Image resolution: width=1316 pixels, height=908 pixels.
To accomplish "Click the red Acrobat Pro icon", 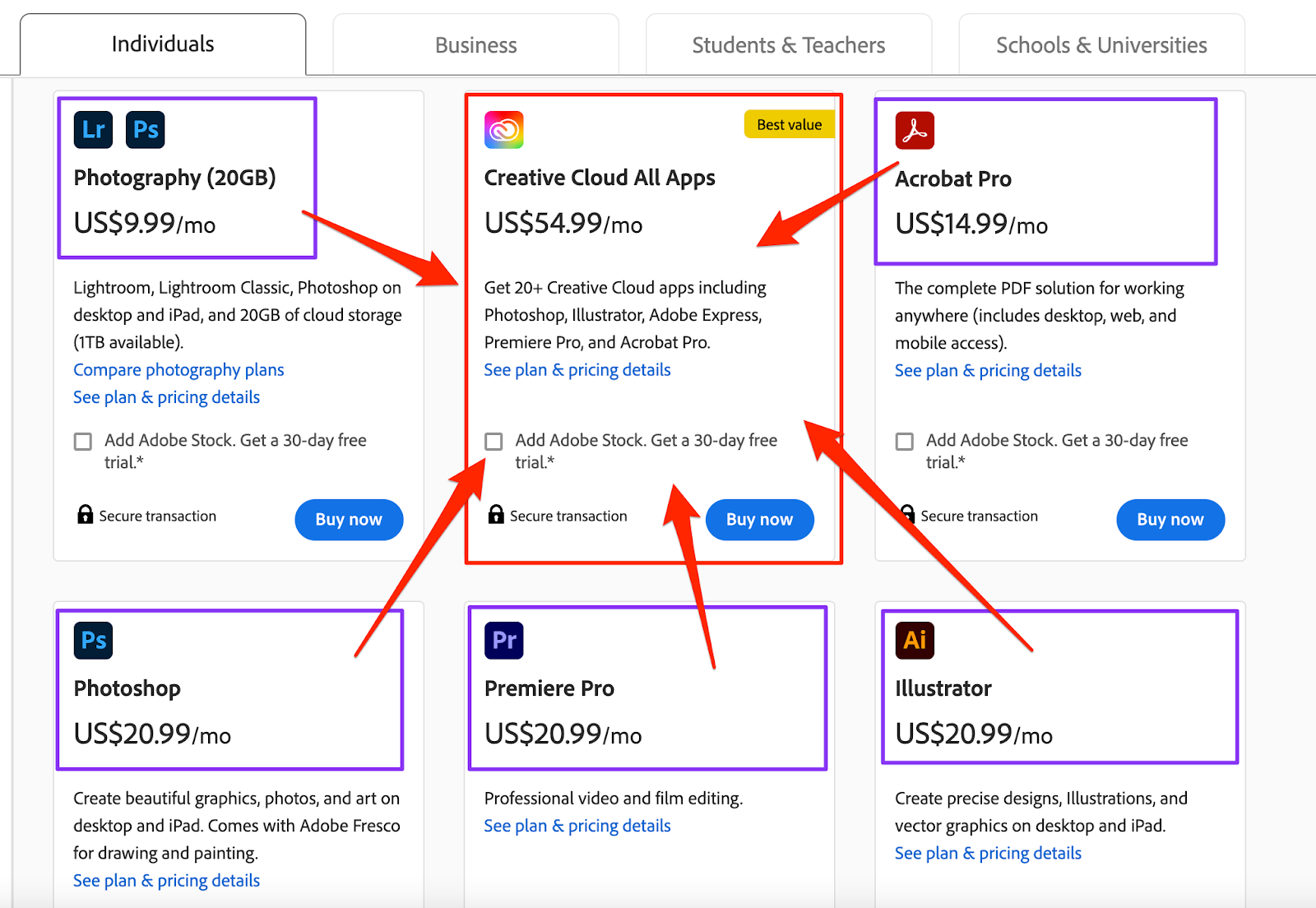I will 915,130.
